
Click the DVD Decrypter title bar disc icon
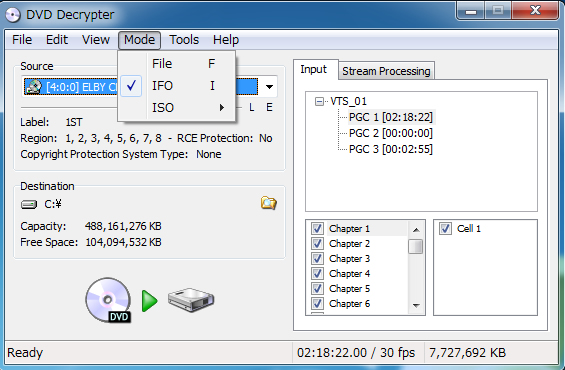pos(13,15)
